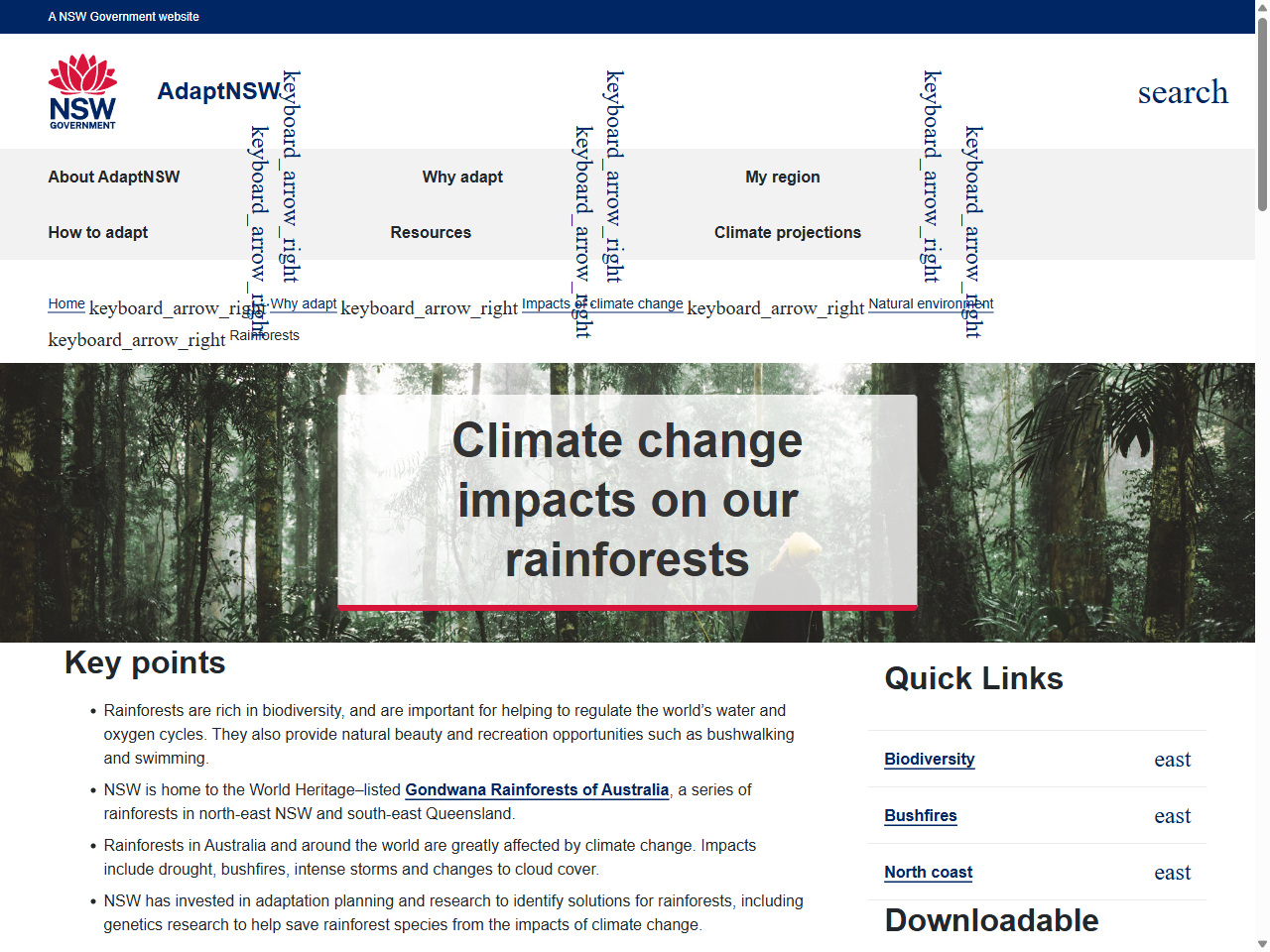The width and height of the screenshot is (1270, 952).
Task: Follow the Gondwana Rainforests of Australia link
Action: click(536, 790)
